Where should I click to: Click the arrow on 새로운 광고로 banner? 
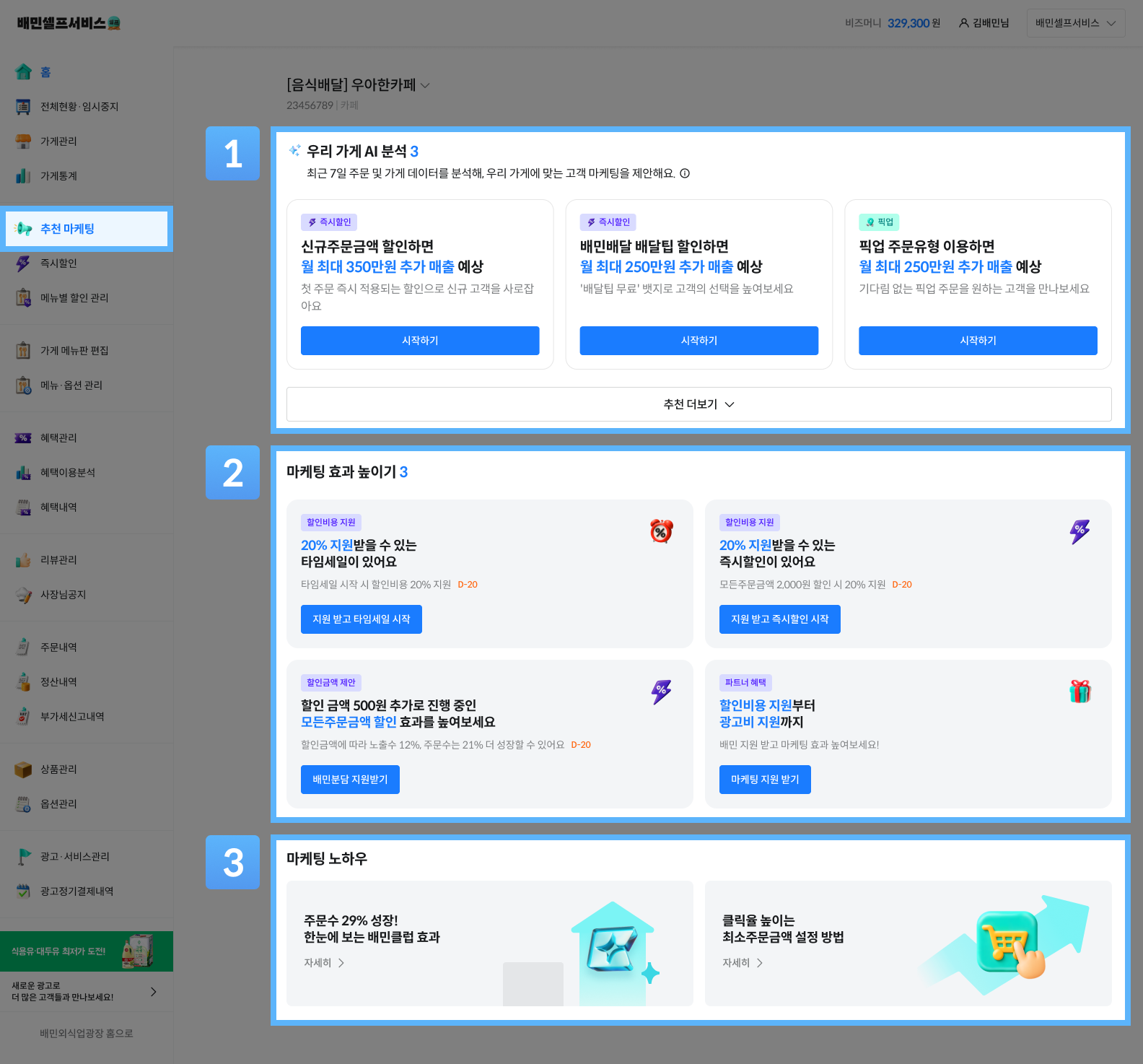tap(154, 992)
